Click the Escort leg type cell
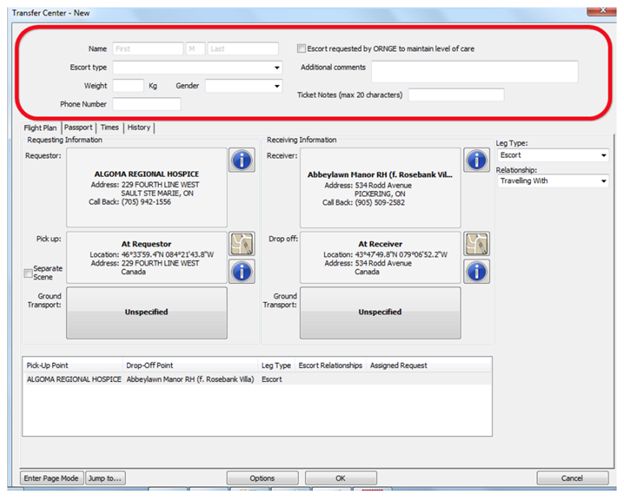The image size is (624, 498). click(x=272, y=379)
